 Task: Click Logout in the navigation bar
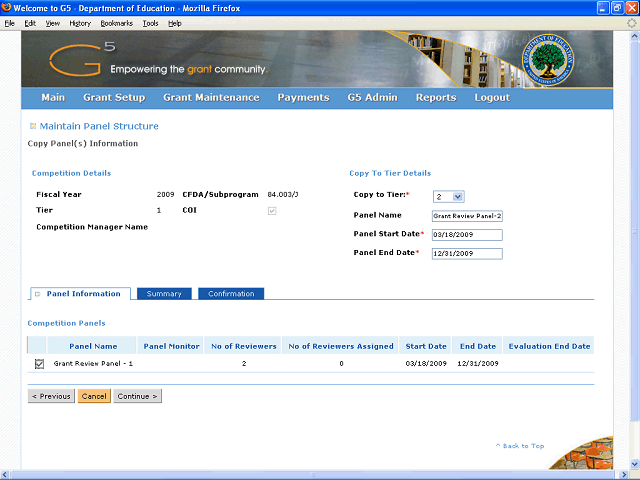(492, 98)
